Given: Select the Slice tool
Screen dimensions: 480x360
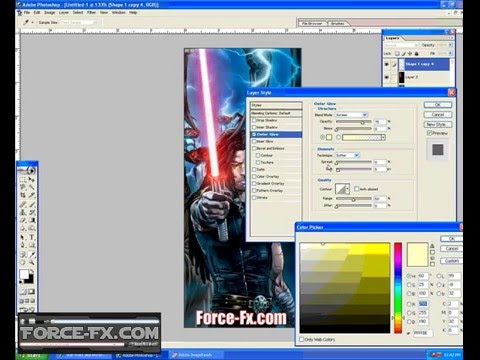Looking at the screenshot, I should point(32,195).
